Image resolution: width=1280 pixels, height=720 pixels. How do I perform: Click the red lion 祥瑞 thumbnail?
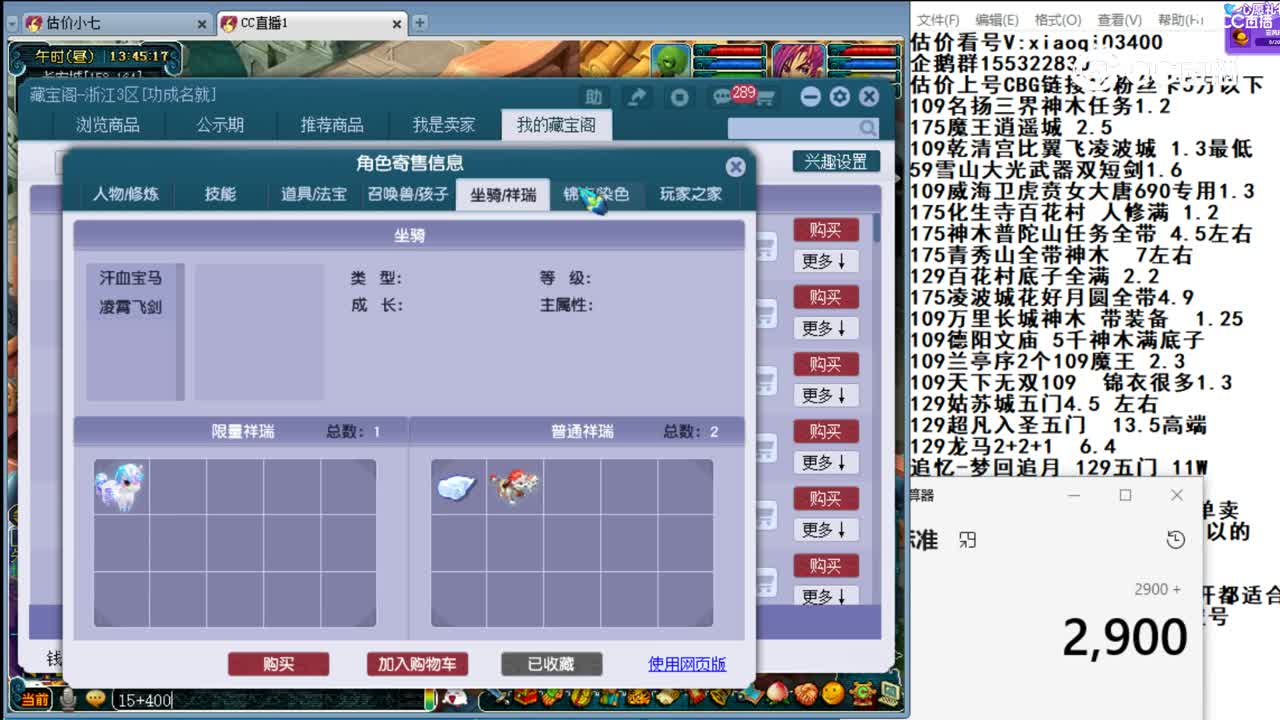(514, 487)
